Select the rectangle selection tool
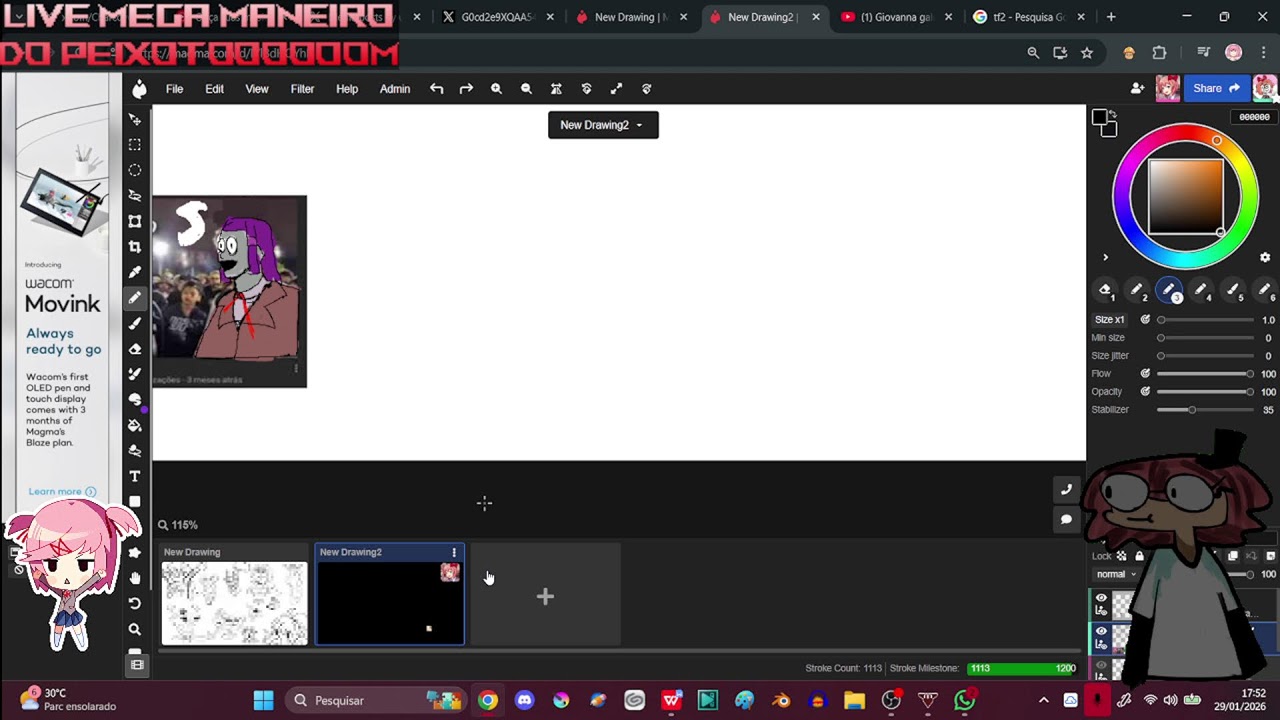 pos(135,145)
